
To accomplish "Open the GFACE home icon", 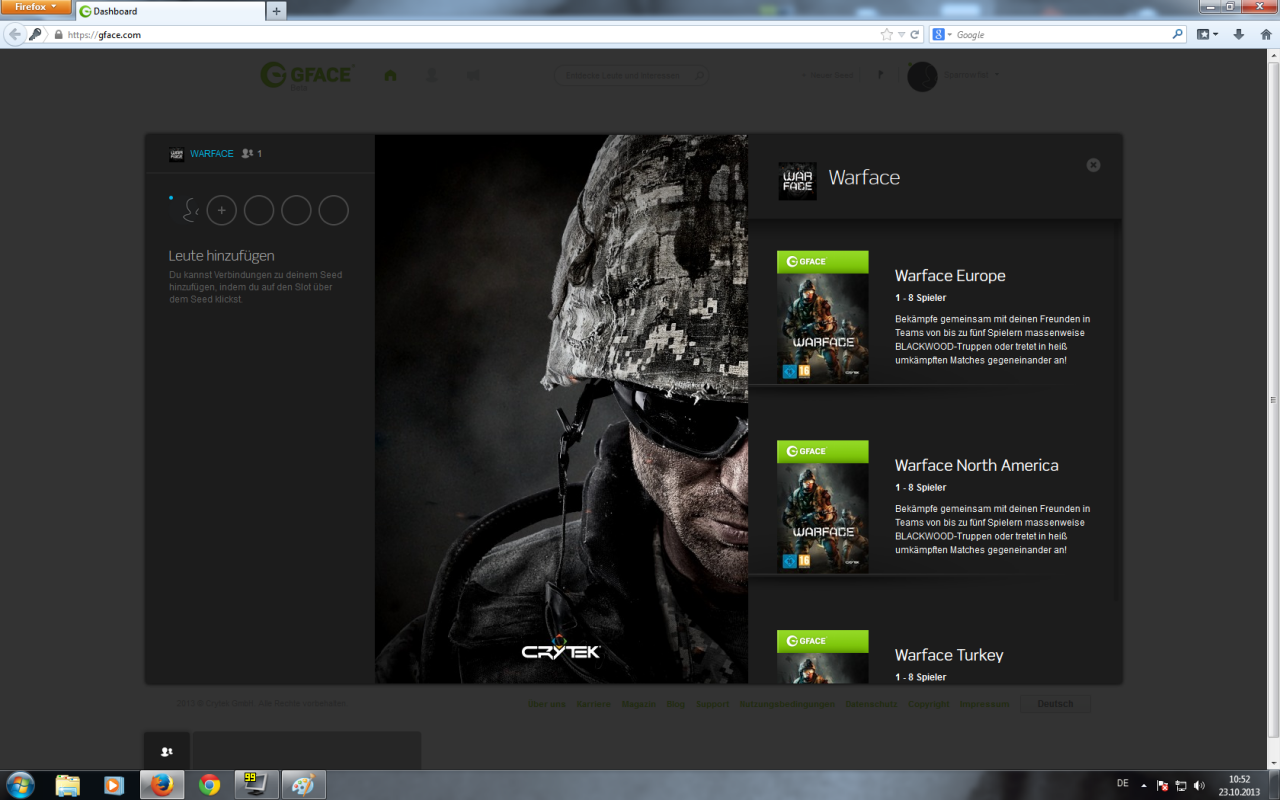I will pyautogui.click(x=390, y=75).
